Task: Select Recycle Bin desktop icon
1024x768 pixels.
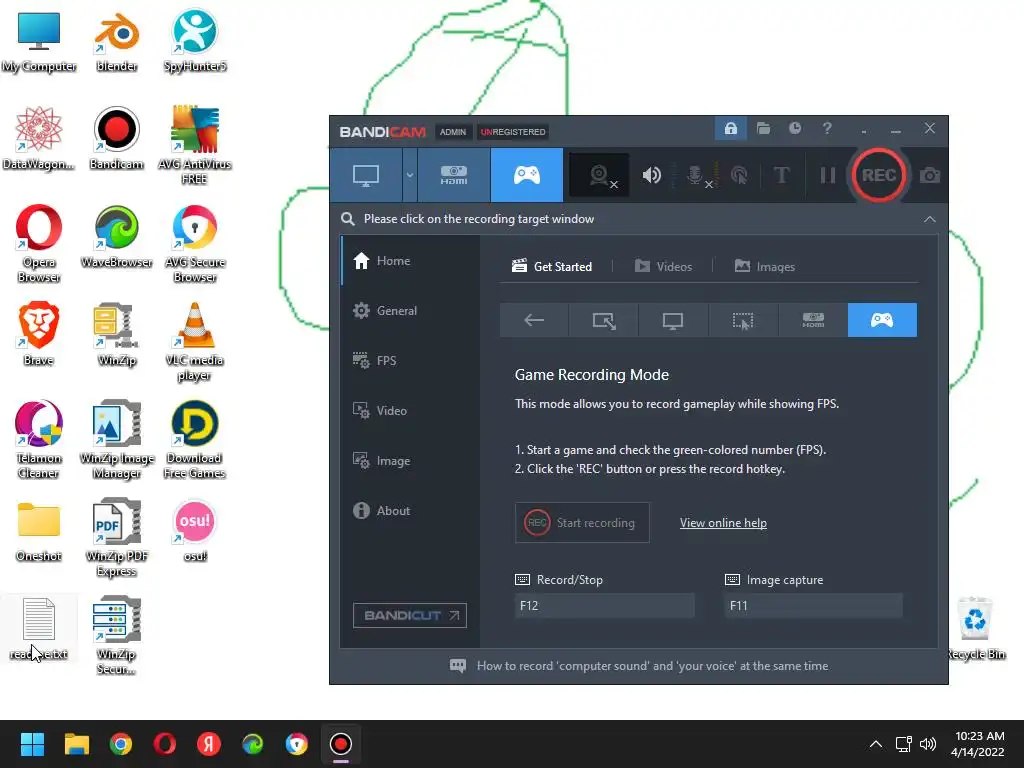Action: 976,628
